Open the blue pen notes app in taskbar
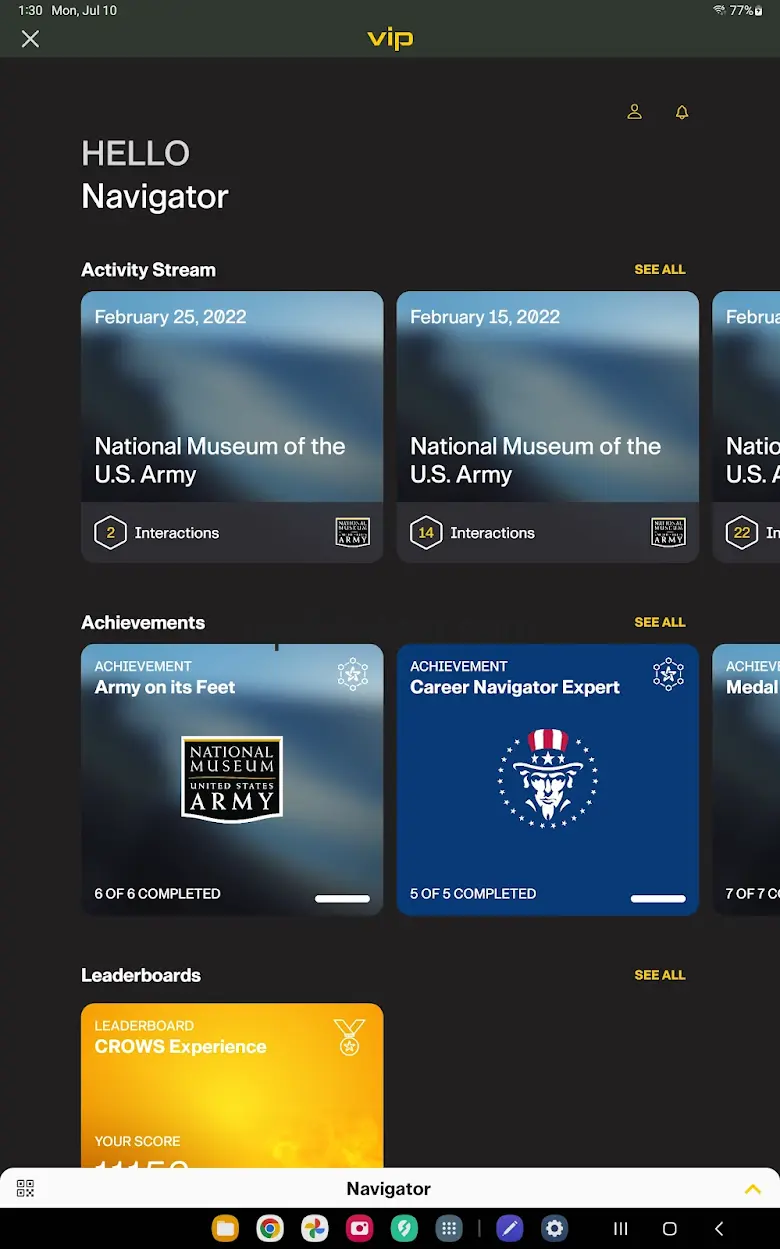Viewport: 780px width, 1249px height. (510, 1229)
